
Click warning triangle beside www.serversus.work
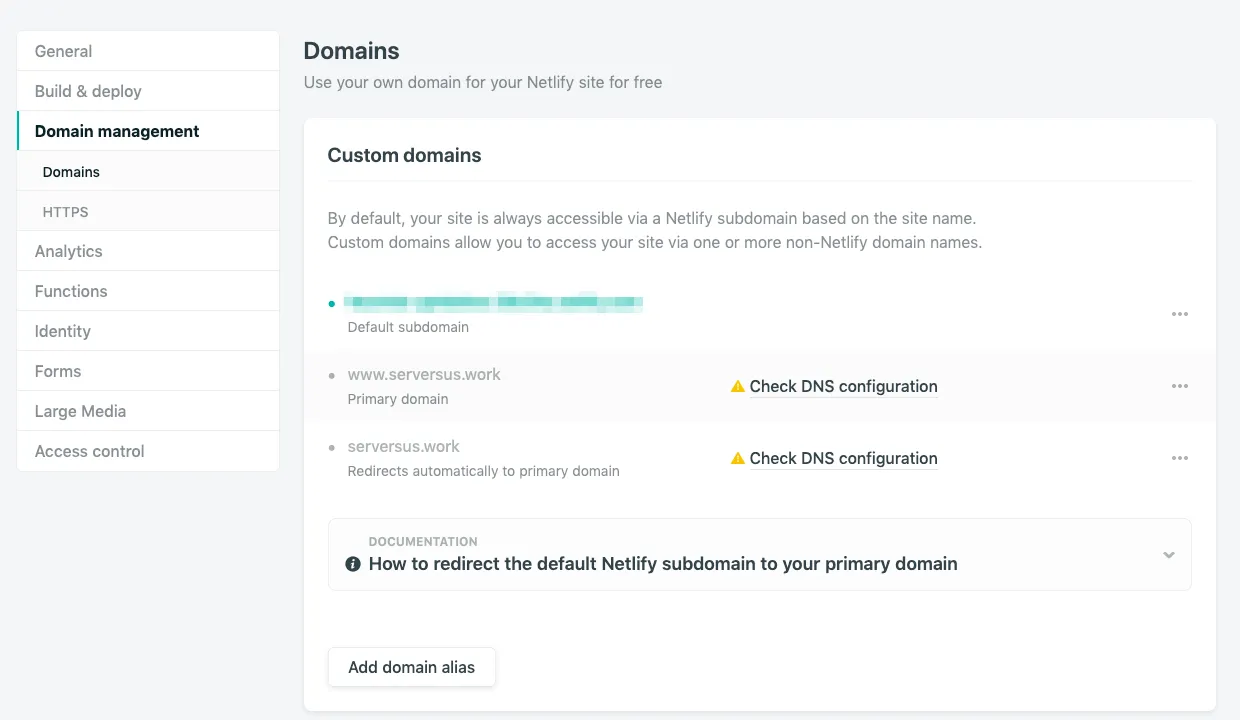coord(738,385)
